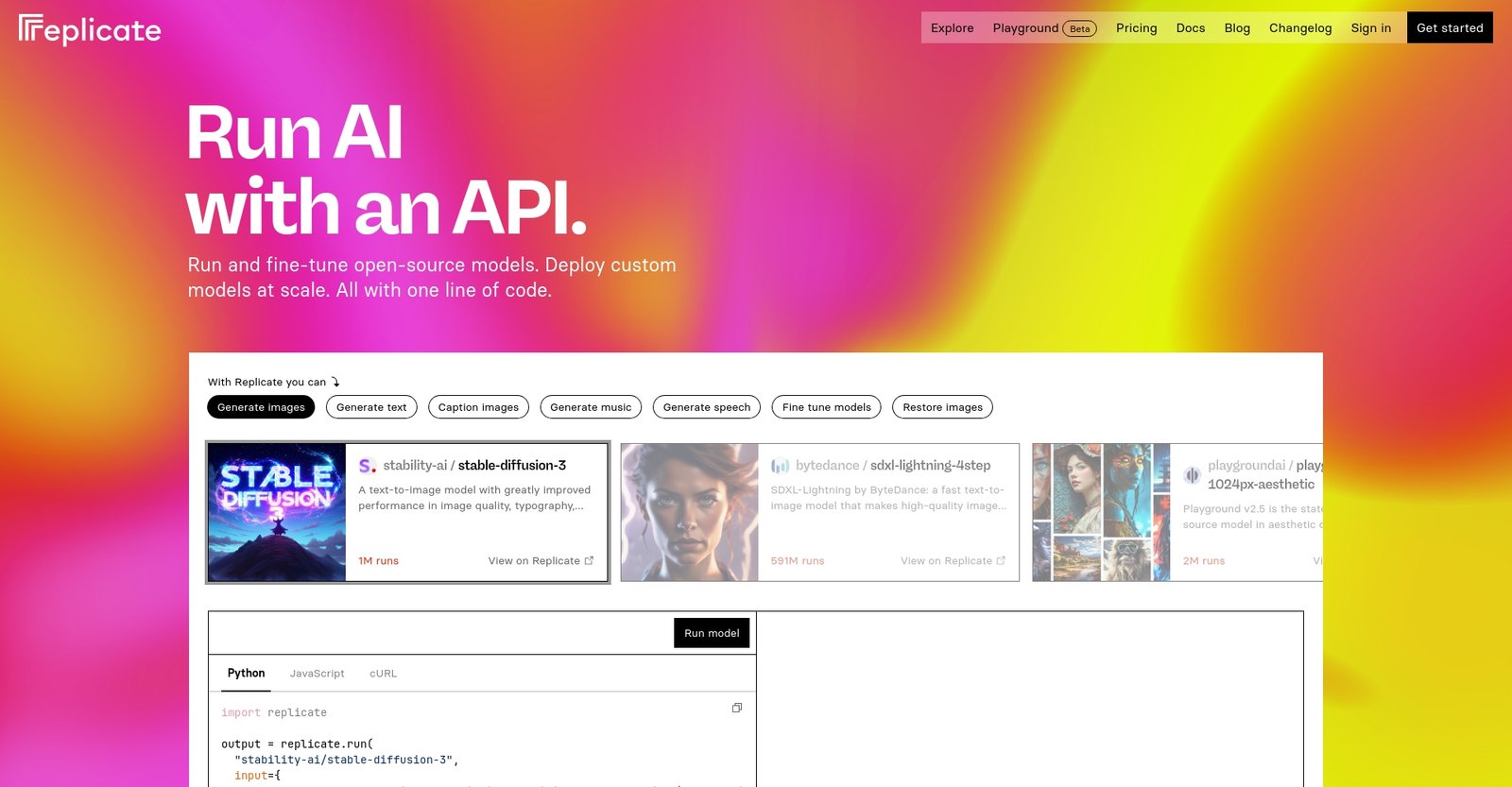The image size is (1512, 787).
Task: Click the playgroundai avatar icon
Action: [1192, 475]
